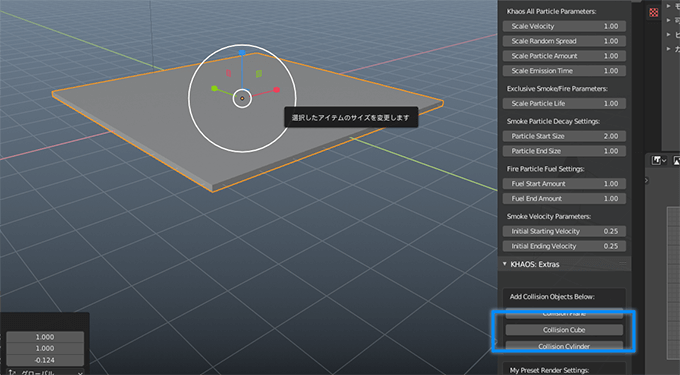The width and height of the screenshot is (680, 375).
Task: Click the red X-axis scale handle
Action: click(x=276, y=90)
